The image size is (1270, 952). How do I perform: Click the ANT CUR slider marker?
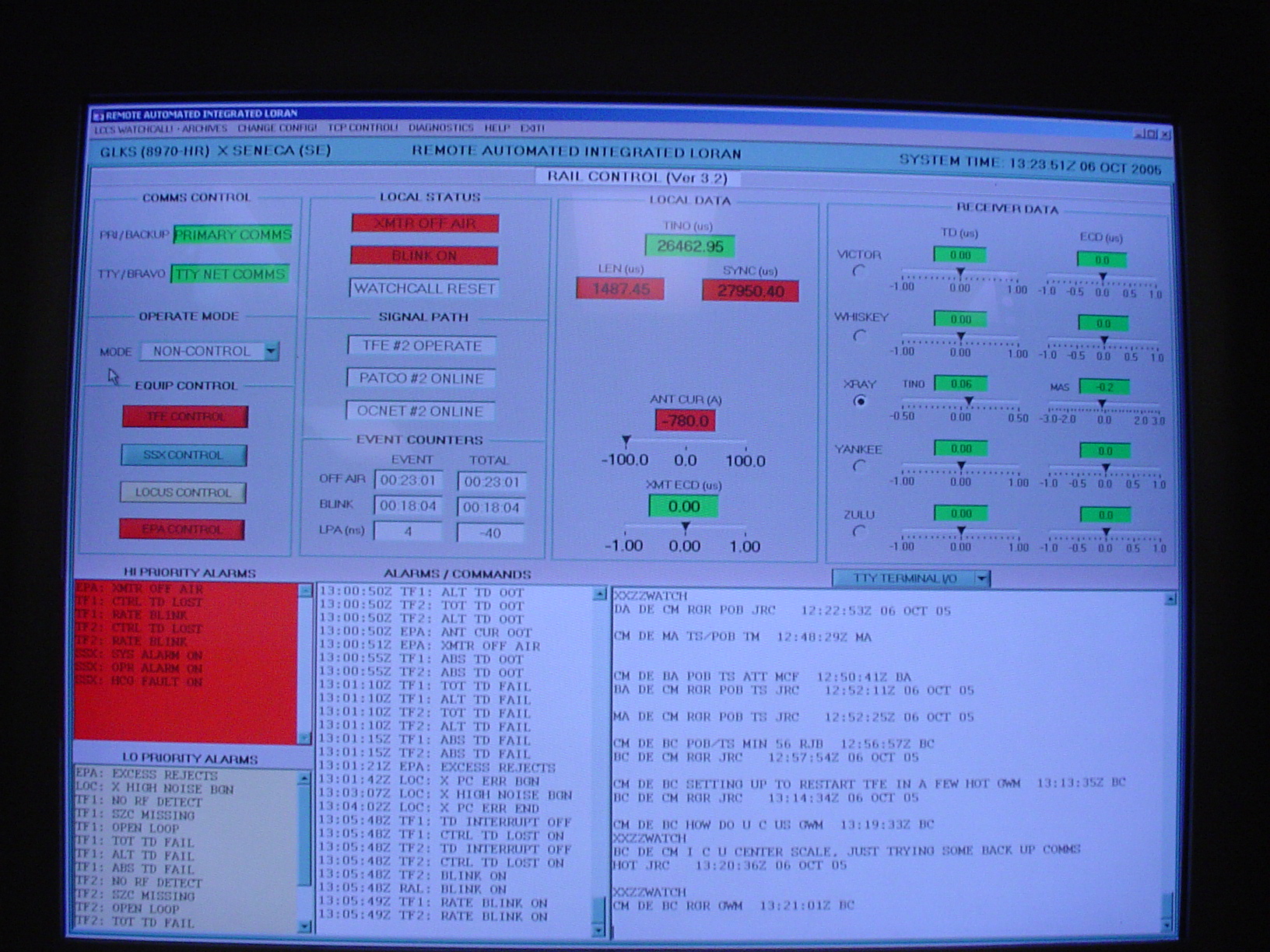tap(626, 442)
